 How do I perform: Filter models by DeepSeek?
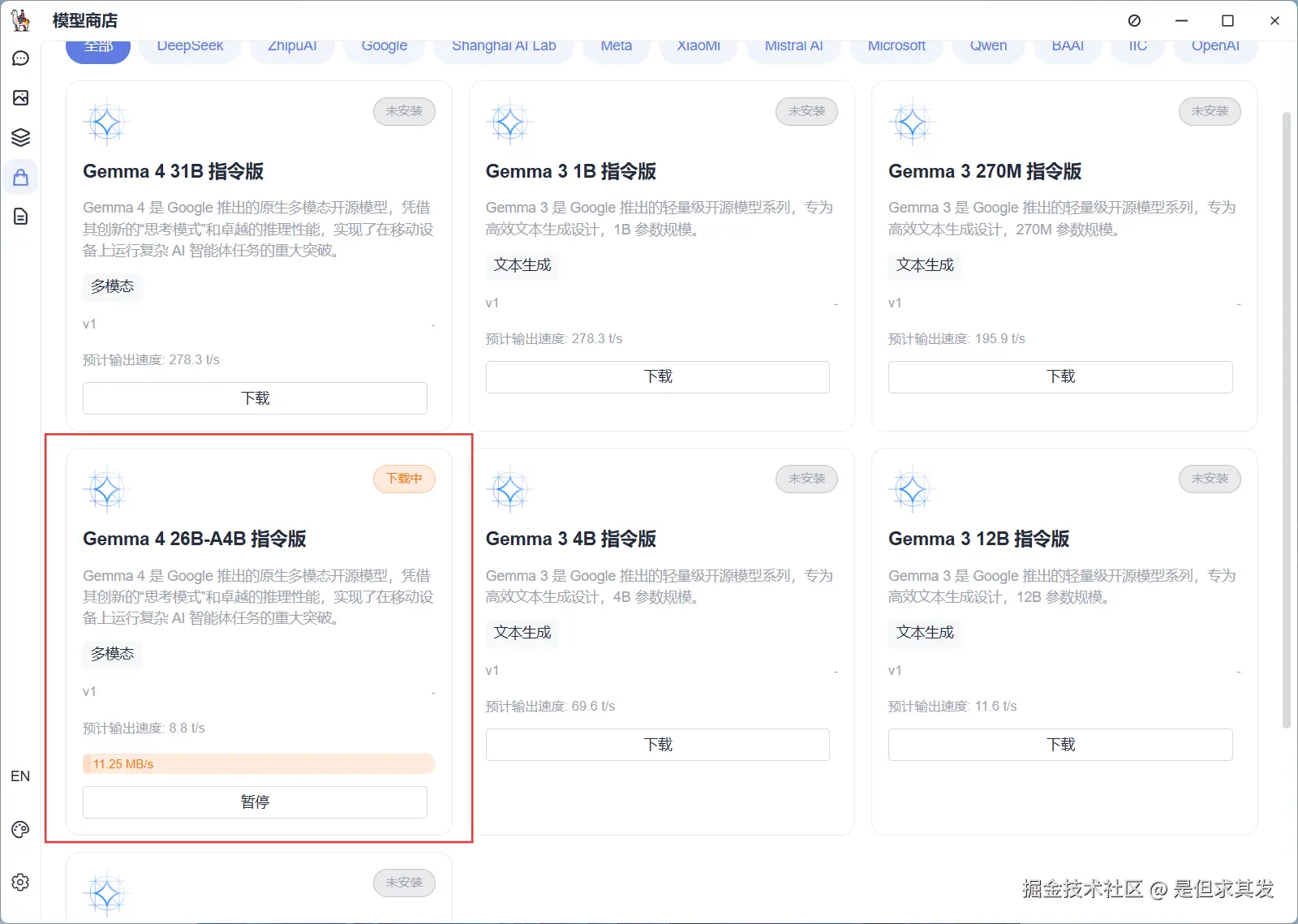click(x=190, y=46)
